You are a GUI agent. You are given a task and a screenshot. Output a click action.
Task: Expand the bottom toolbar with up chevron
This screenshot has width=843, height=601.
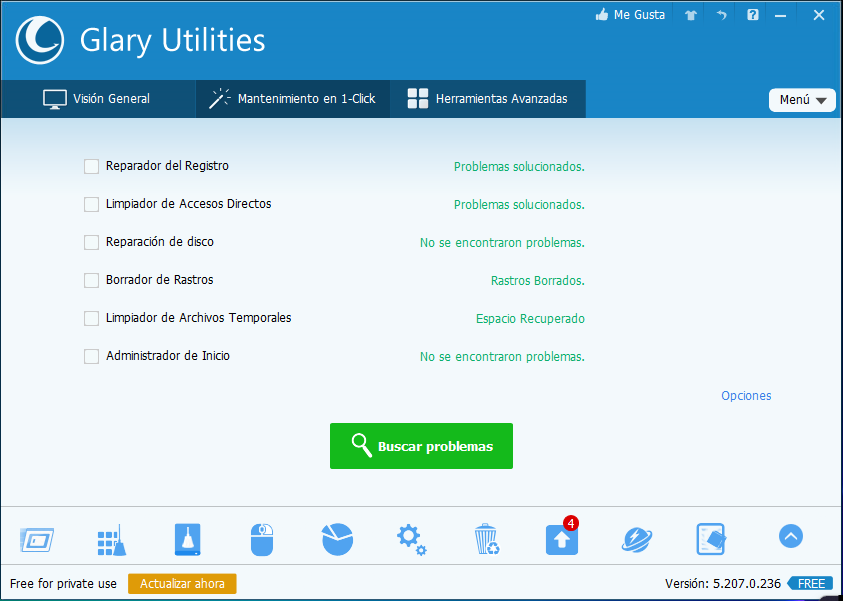click(x=791, y=536)
